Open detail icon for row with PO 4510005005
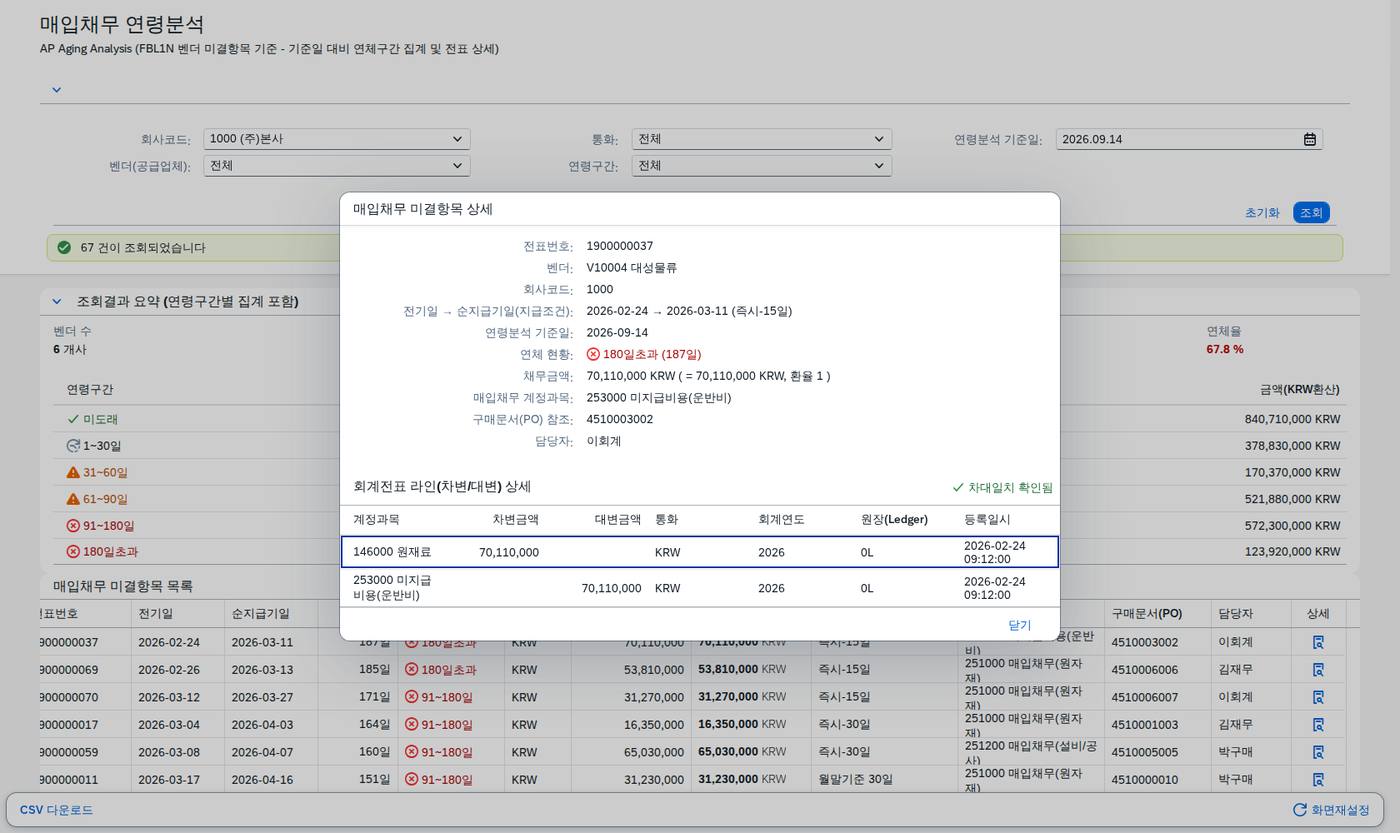The width and height of the screenshot is (1400, 833). [x=1318, y=752]
